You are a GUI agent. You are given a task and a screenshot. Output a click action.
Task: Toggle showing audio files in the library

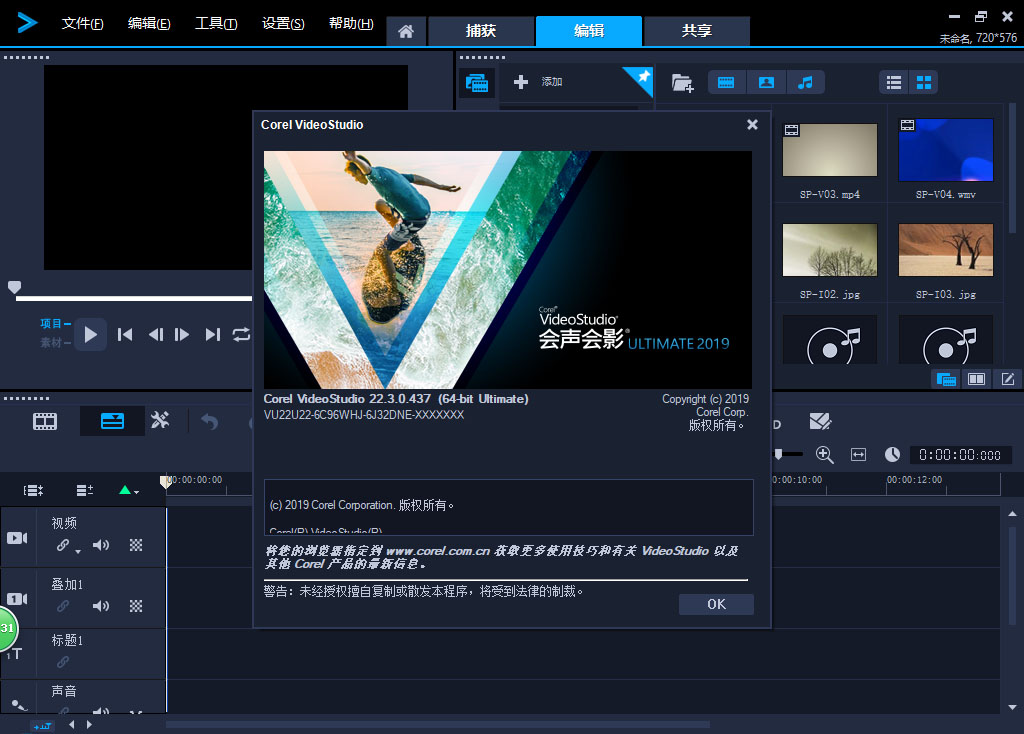(805, 83)
